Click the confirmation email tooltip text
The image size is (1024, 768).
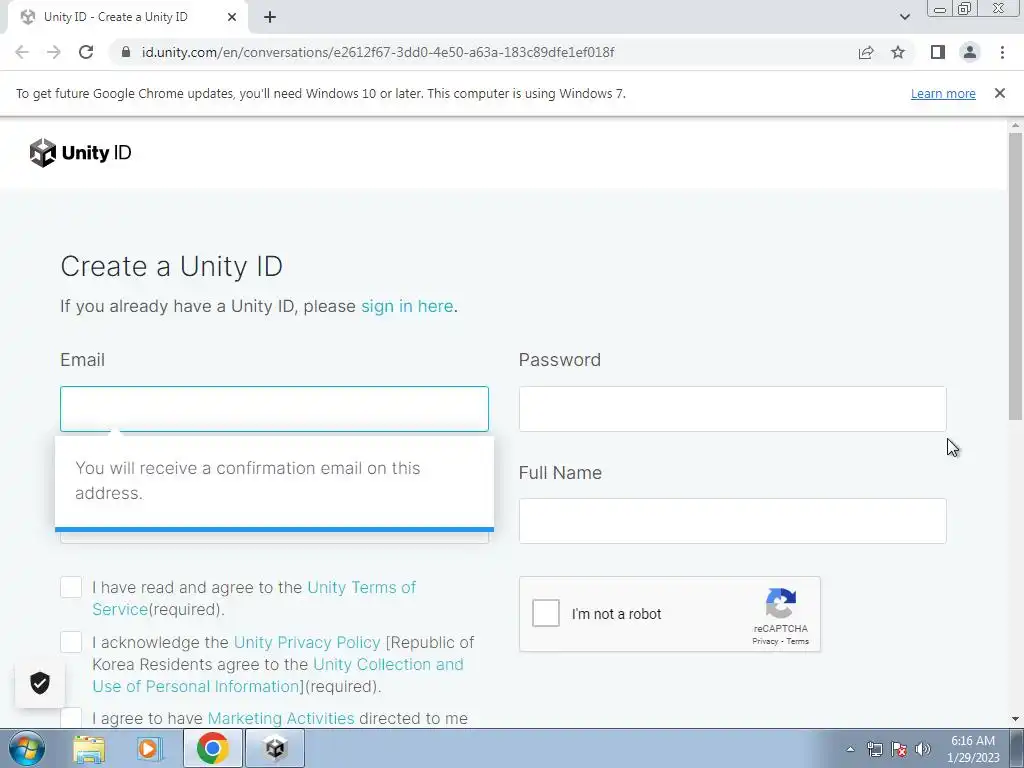point(248,481)
